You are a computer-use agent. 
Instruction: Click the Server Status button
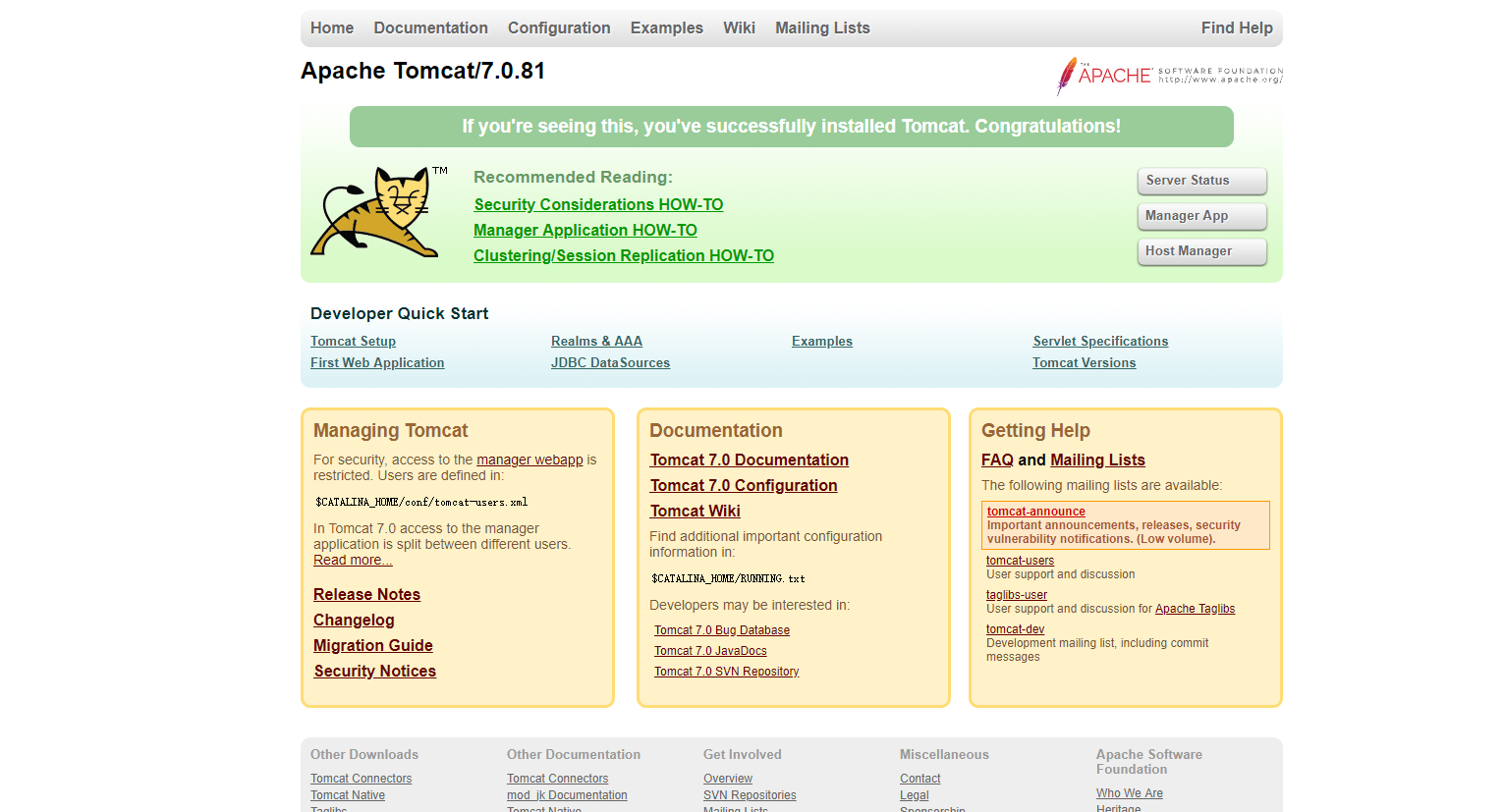pyautogui.click(x=1201, y=181)
